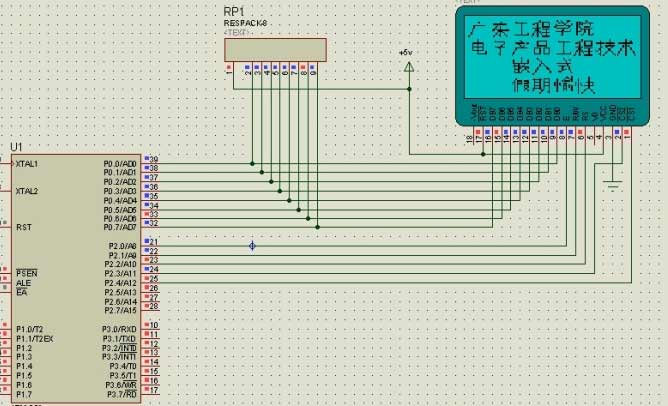
Task: Select the P0.2/AD2 pin label
Action: [x=120, y=182]
